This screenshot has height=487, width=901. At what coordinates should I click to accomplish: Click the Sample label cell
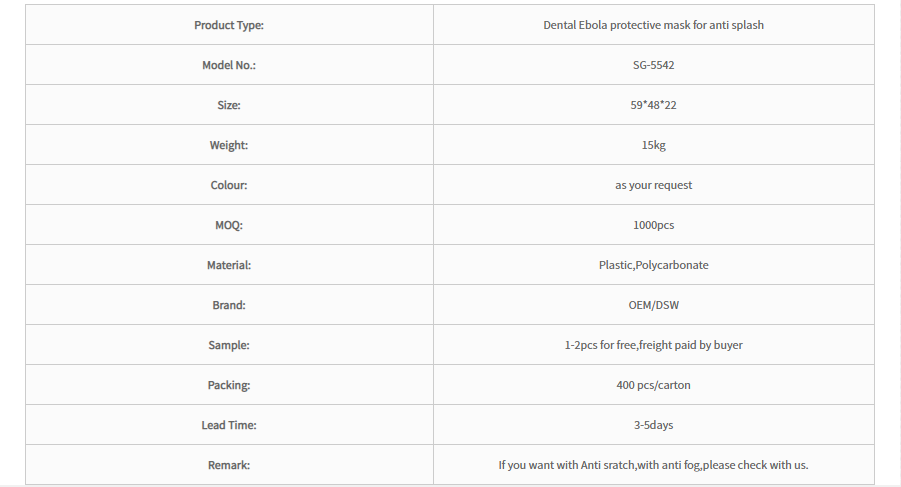click(x=229, y=345)
